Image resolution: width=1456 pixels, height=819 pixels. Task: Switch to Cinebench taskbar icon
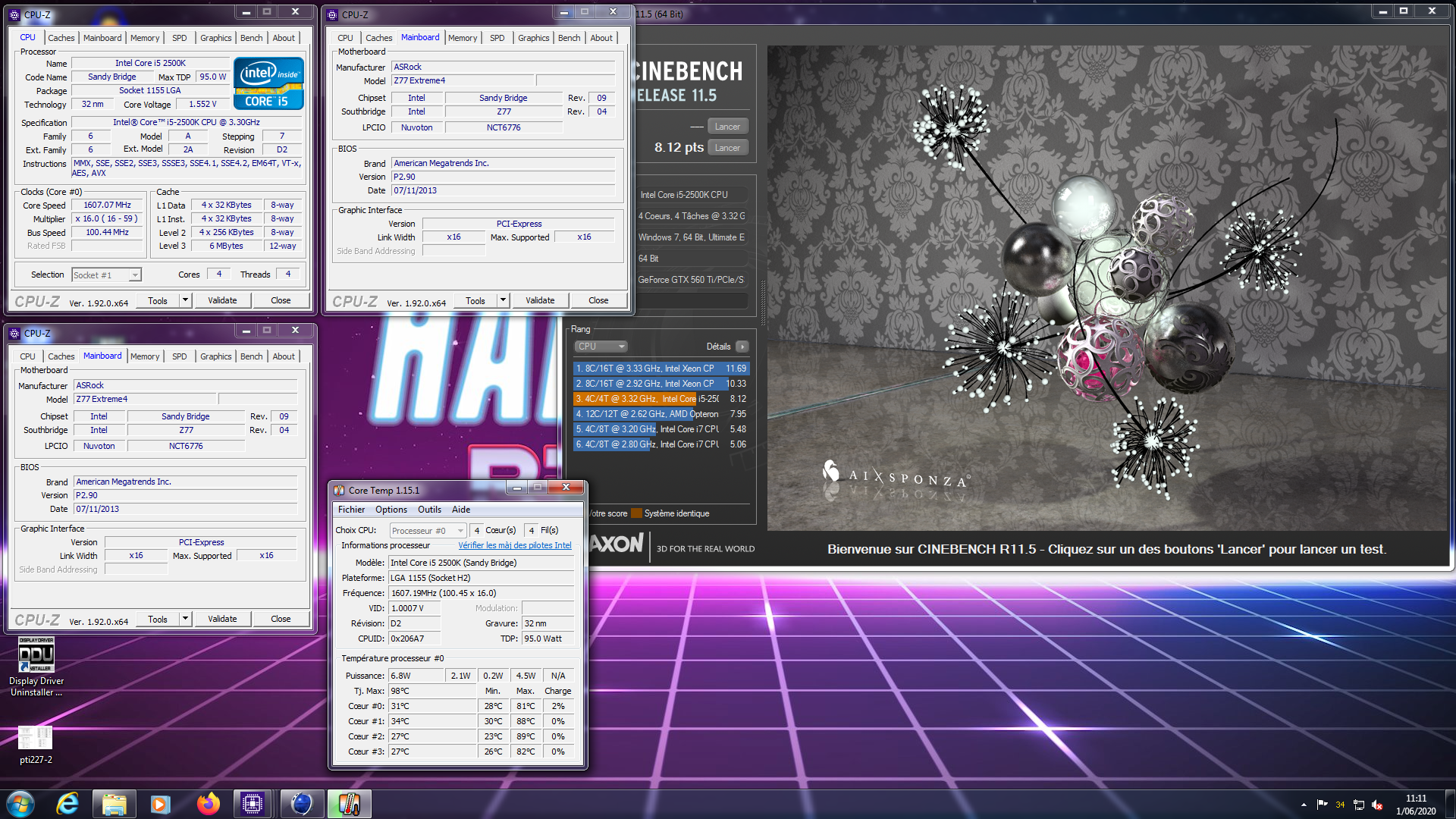coord(301,804)
